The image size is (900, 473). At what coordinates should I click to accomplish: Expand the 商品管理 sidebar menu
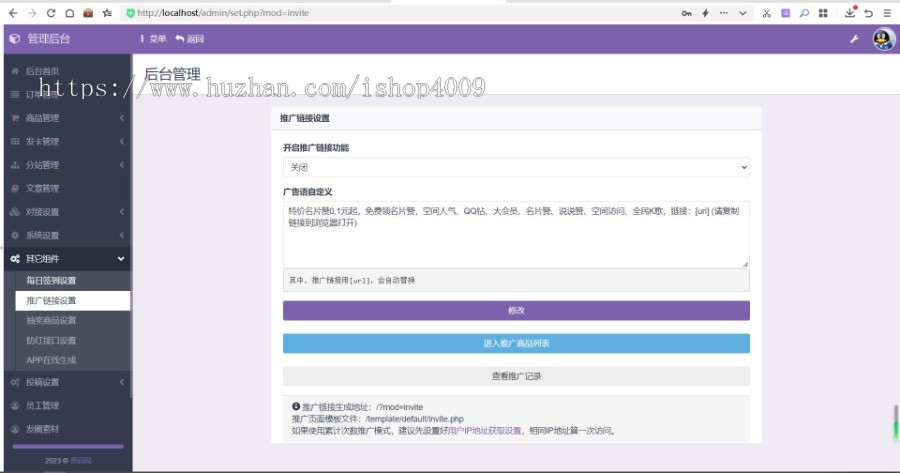(x=68, y=118)
